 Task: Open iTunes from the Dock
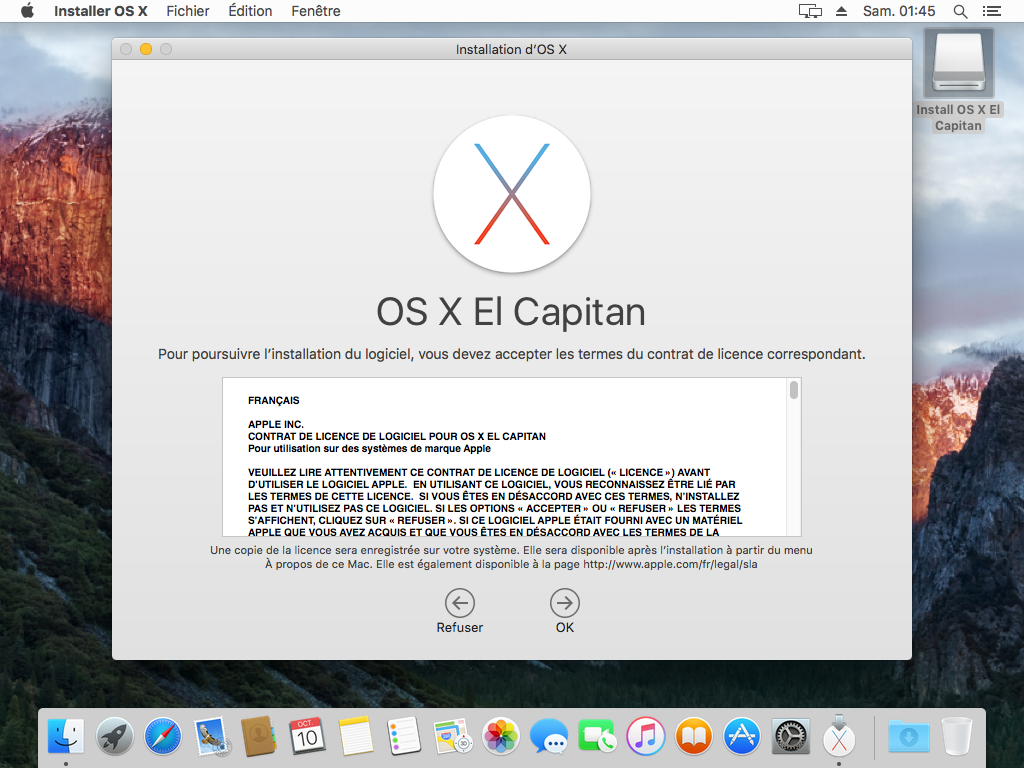(645, 737)
